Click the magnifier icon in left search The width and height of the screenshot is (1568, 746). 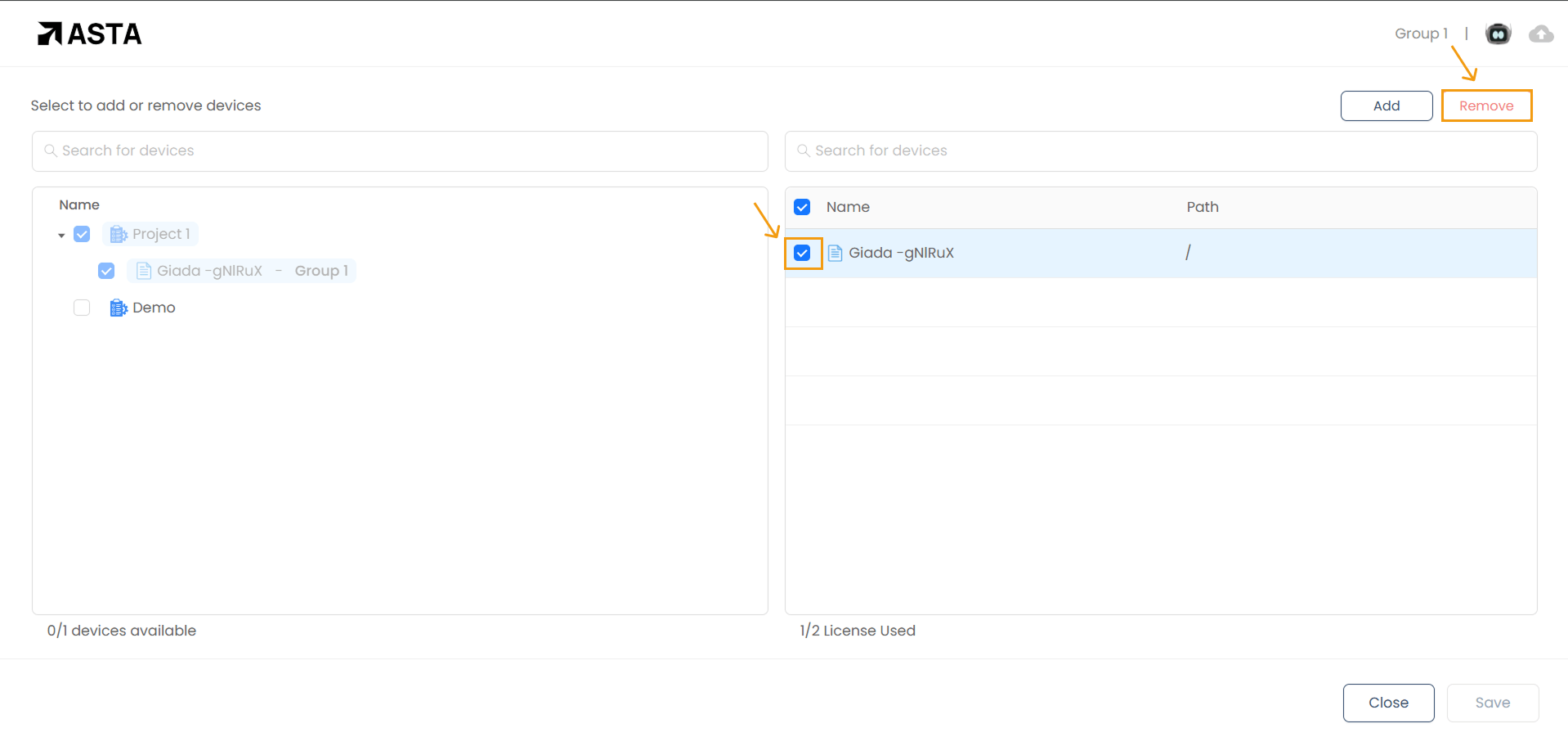click(51, 151)
